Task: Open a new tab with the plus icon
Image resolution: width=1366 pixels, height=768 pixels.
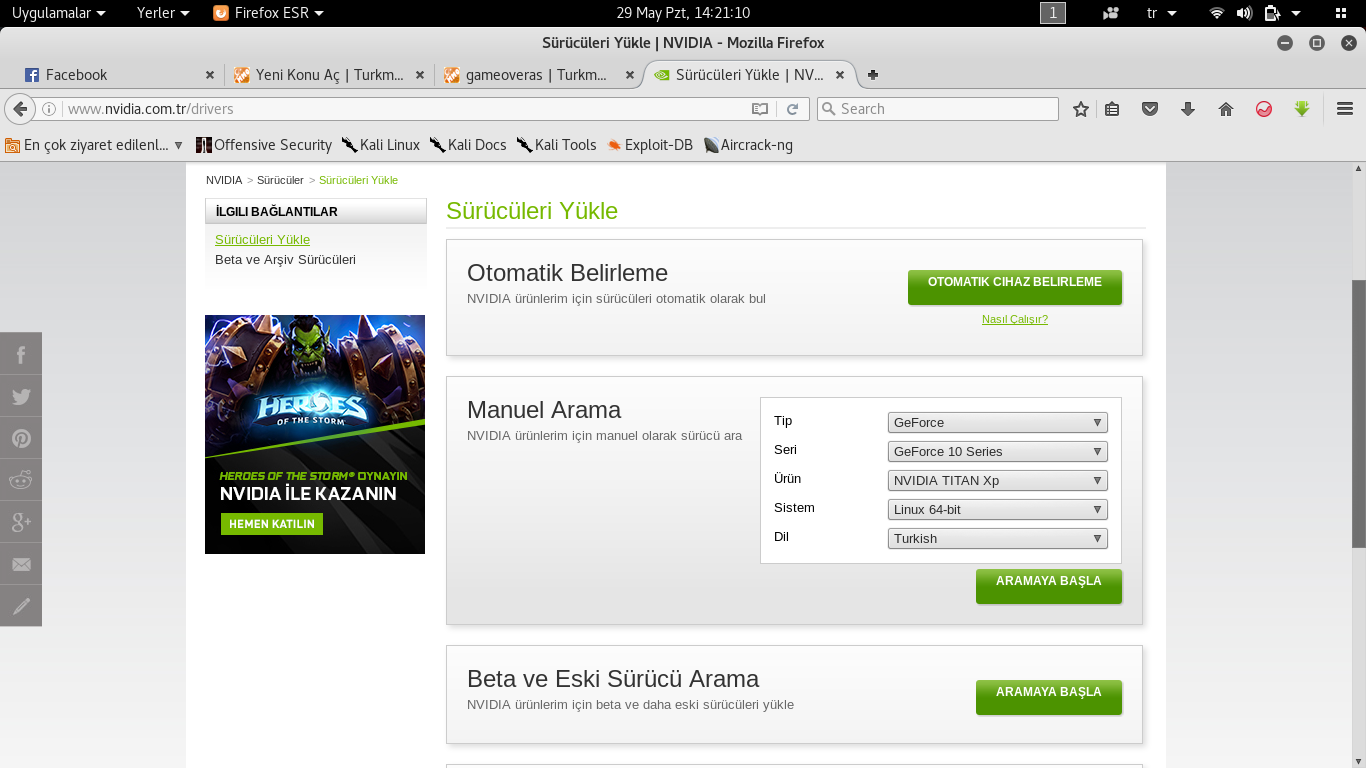Action: 873,75
